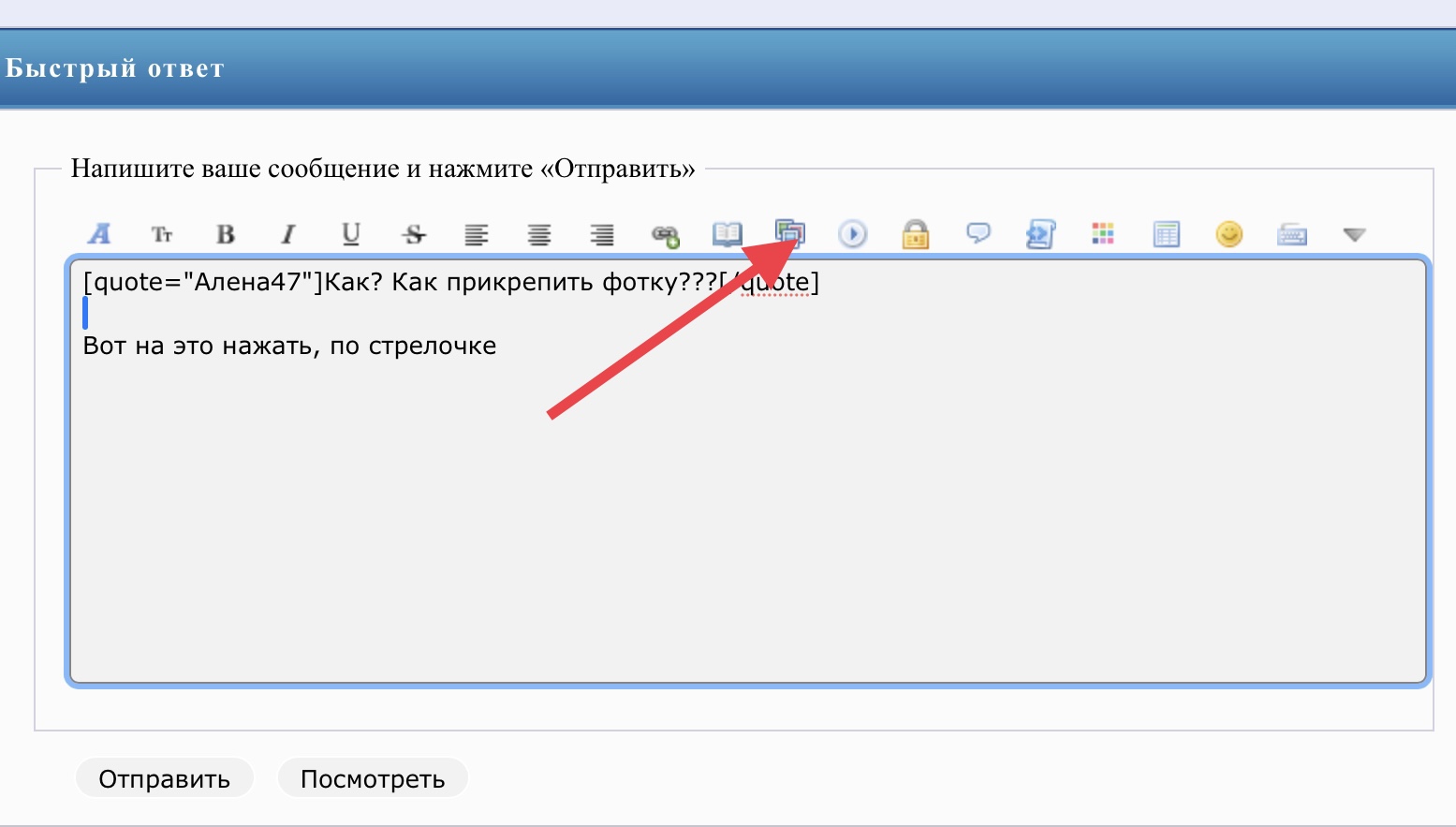Insert image using the picture icon
Image resolution: width=1456 pixels, height=827 pixels.
coord(790,232)
